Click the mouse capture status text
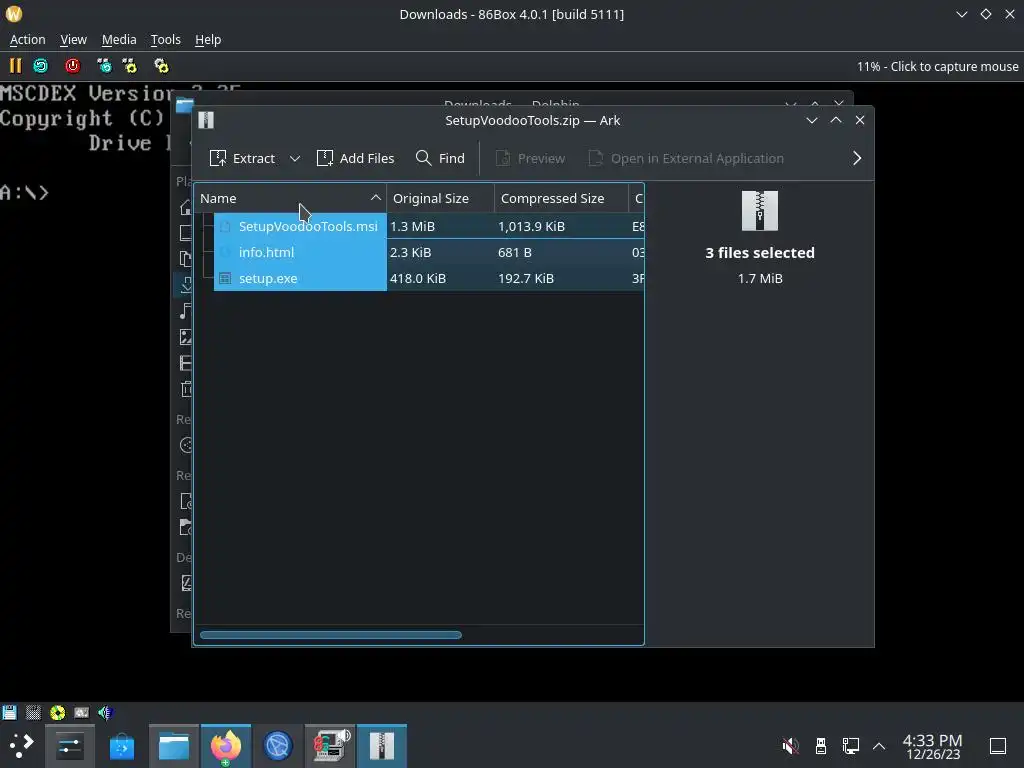 (x=937, y=67)
